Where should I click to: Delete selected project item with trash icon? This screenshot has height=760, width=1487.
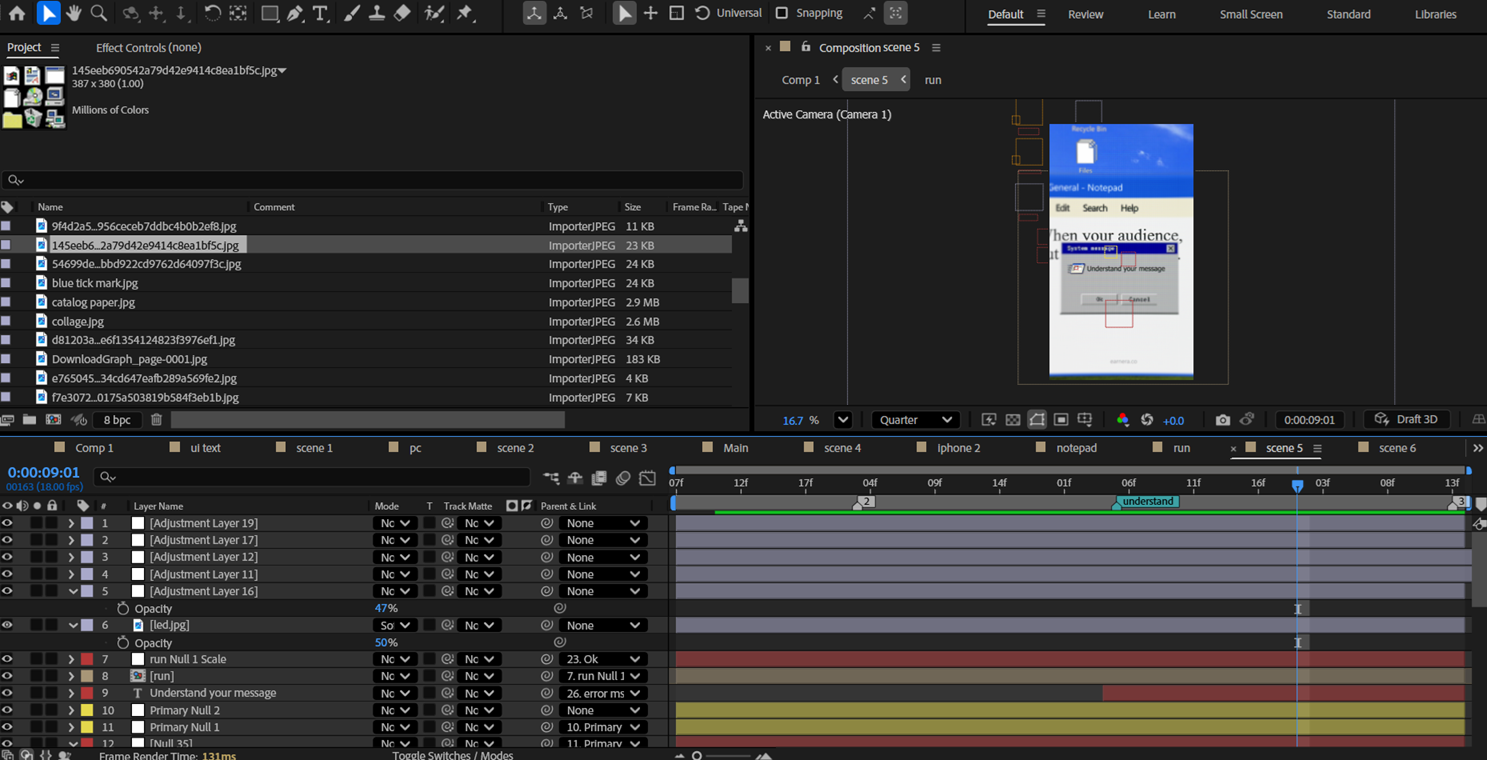tap(156, 420)
